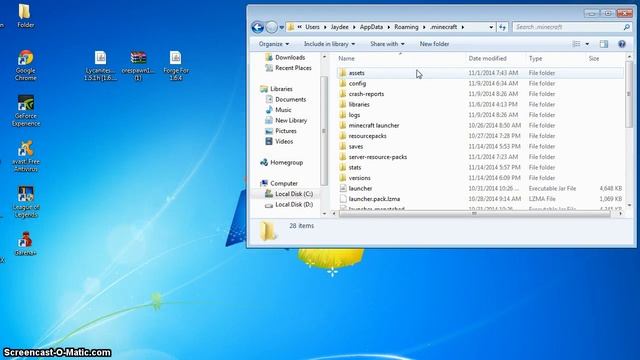Viewport: 640px width, 360px height.
Task: Expand the chevron after Jaydee in path
Action: pyautogui.click(x=354, y=27)
